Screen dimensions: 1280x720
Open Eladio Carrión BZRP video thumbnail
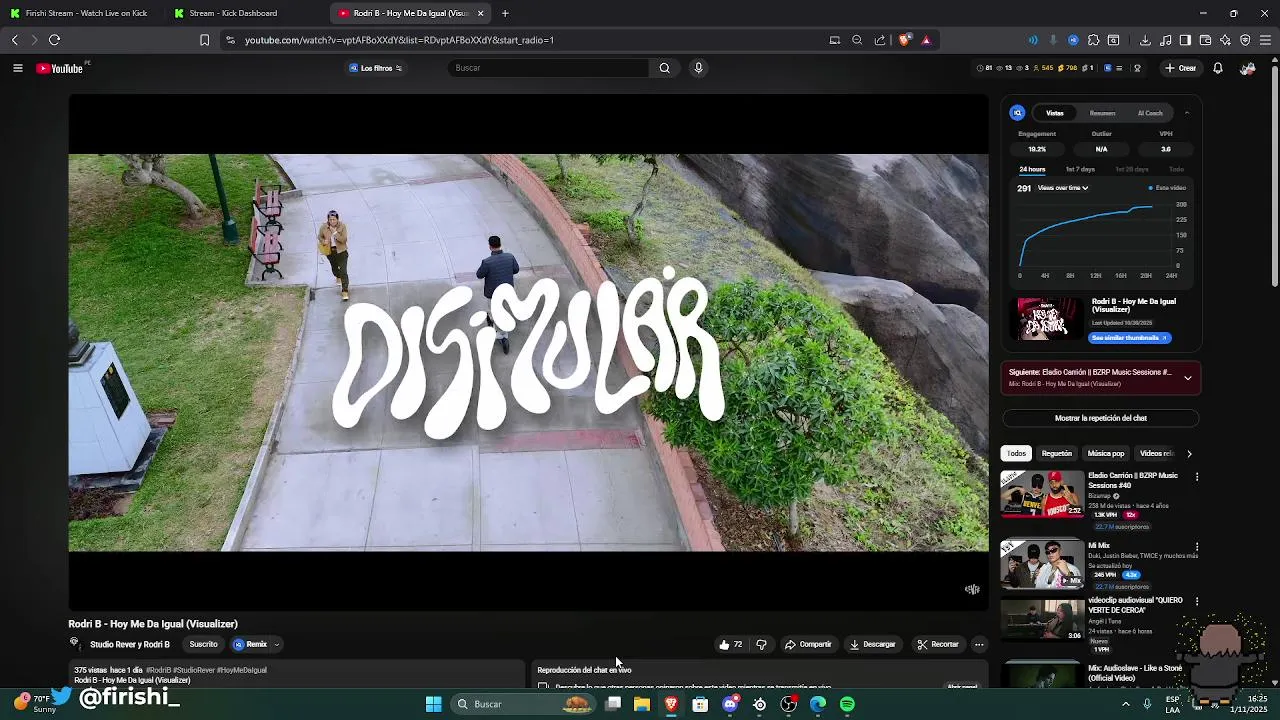point(1042,494)
